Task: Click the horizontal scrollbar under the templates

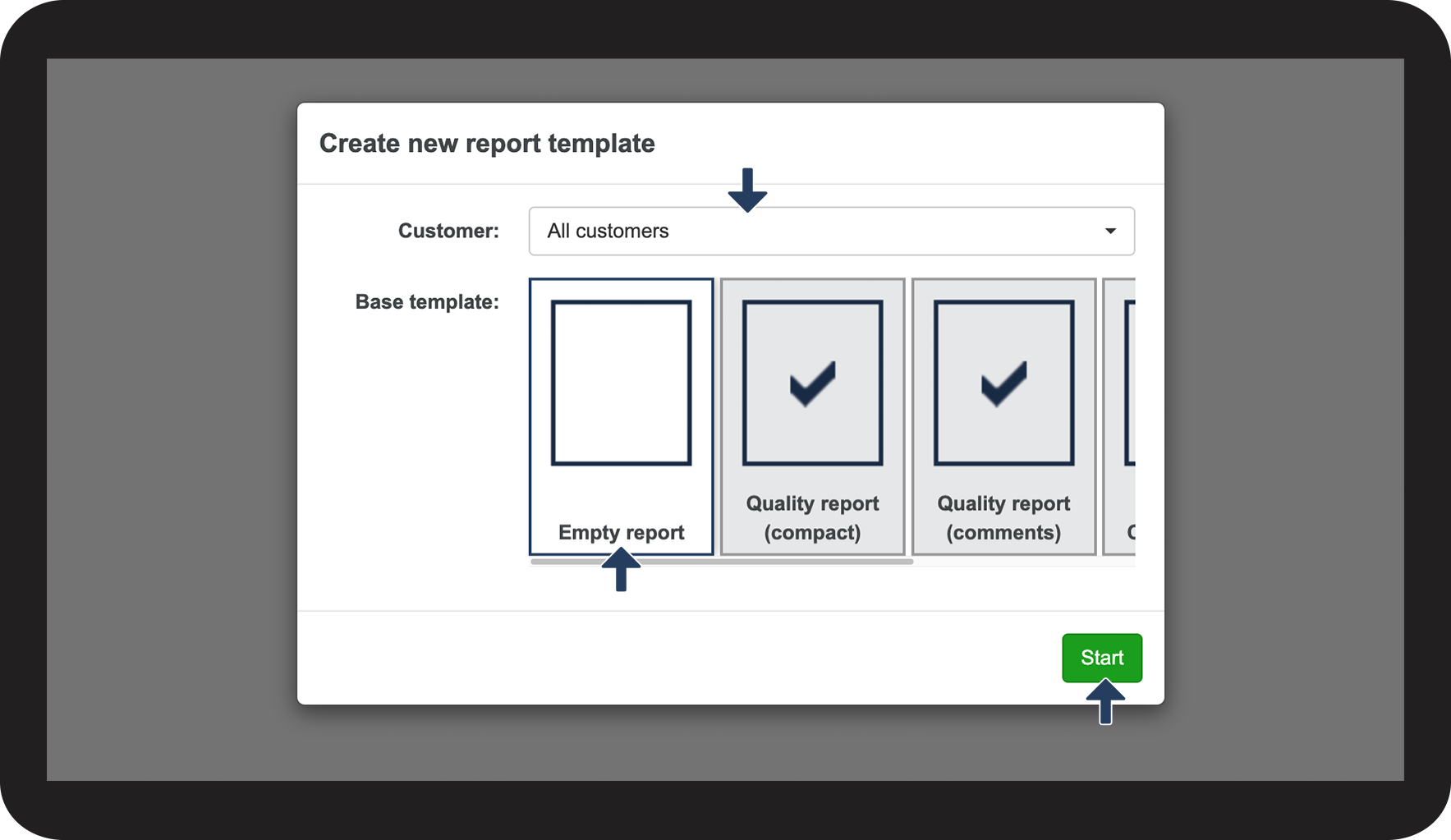Action: (x=722, y=562)
